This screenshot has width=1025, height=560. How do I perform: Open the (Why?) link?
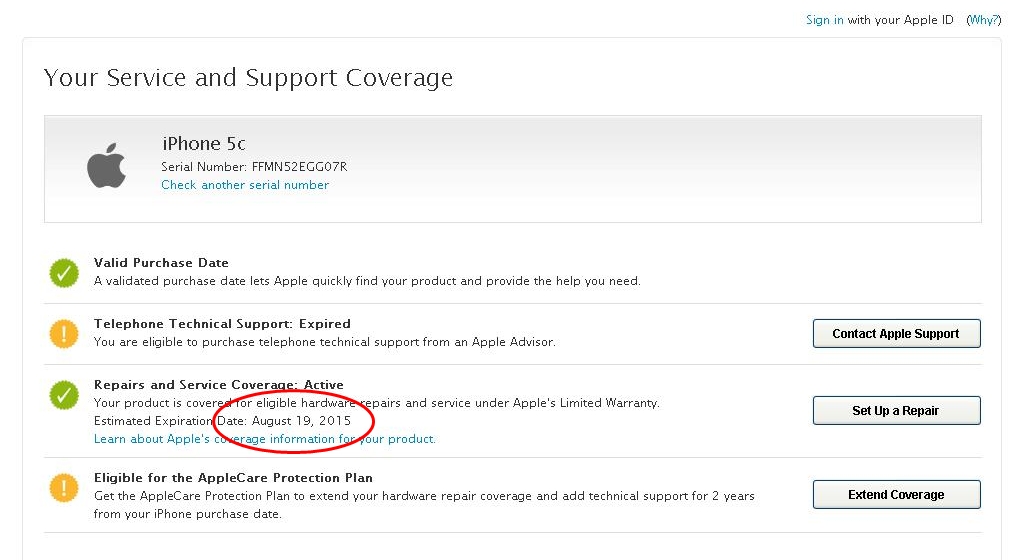point(984,20)
